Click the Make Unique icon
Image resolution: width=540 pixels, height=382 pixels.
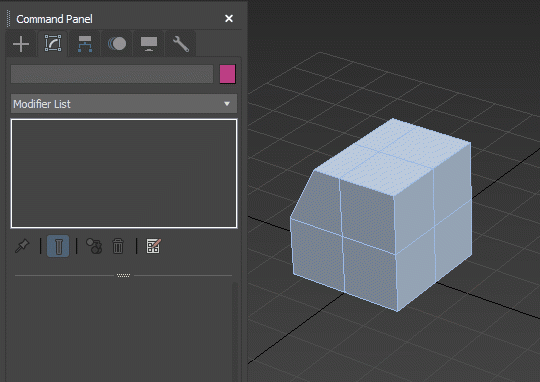tap(94, 246)
